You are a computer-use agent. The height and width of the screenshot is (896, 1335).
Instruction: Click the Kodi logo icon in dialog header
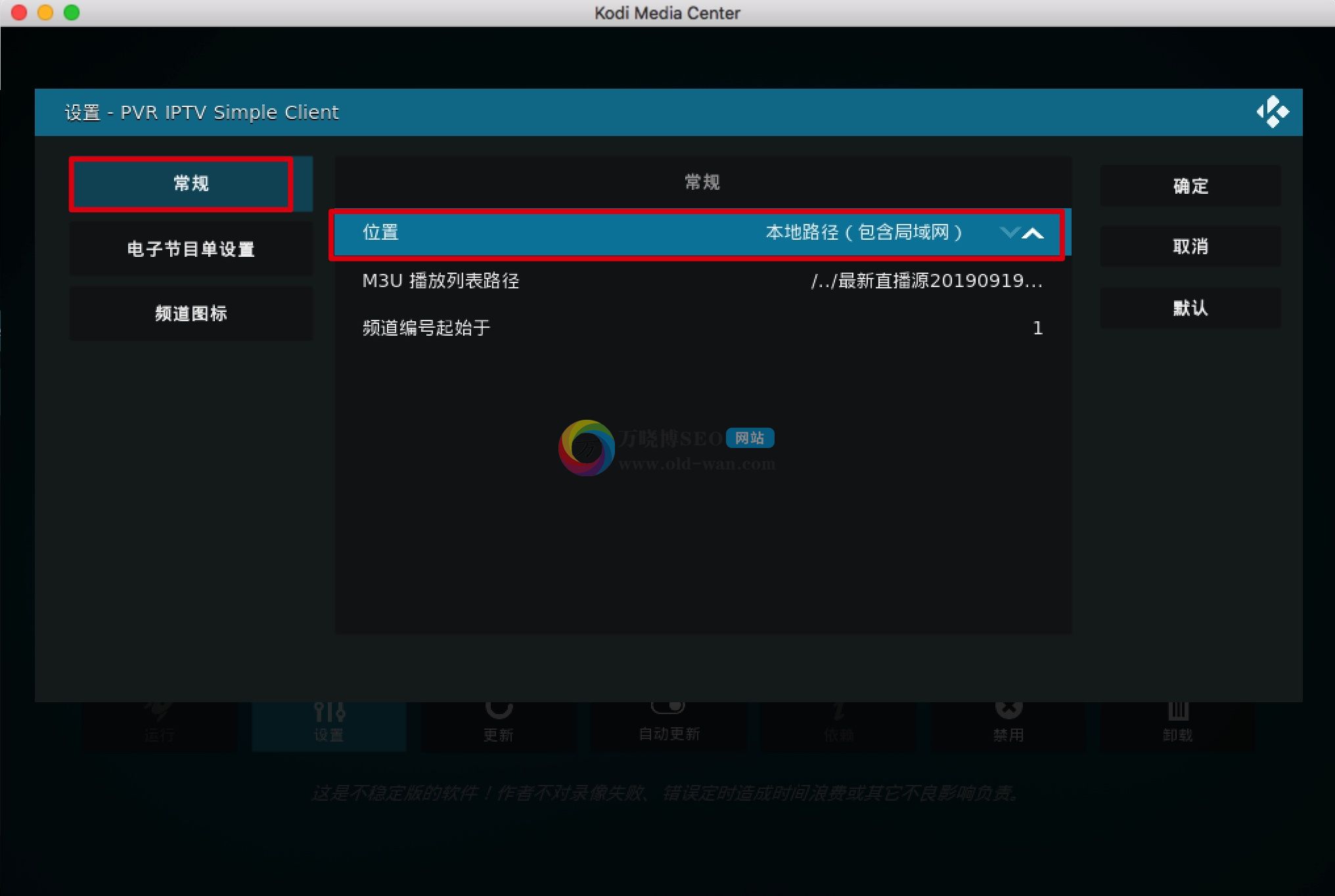click(x=1273, y=112)
